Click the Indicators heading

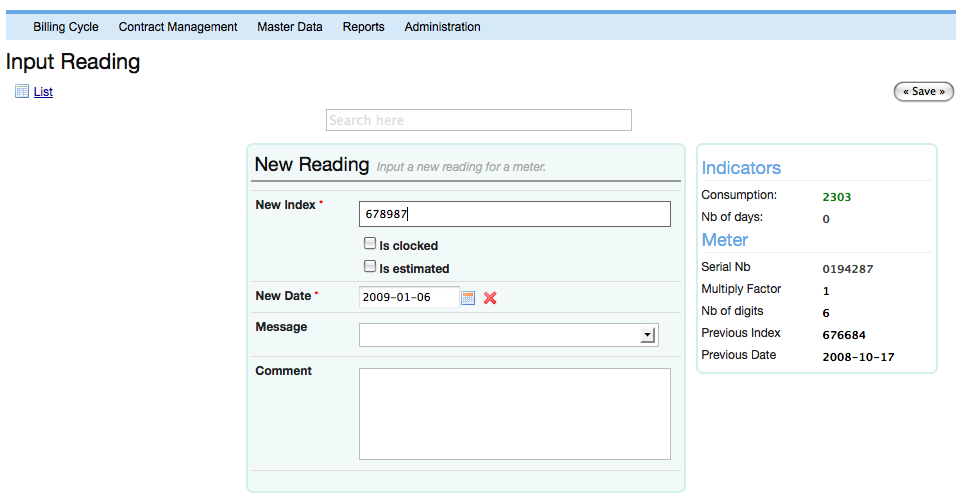pyautogui.click(x=741, y=168)
